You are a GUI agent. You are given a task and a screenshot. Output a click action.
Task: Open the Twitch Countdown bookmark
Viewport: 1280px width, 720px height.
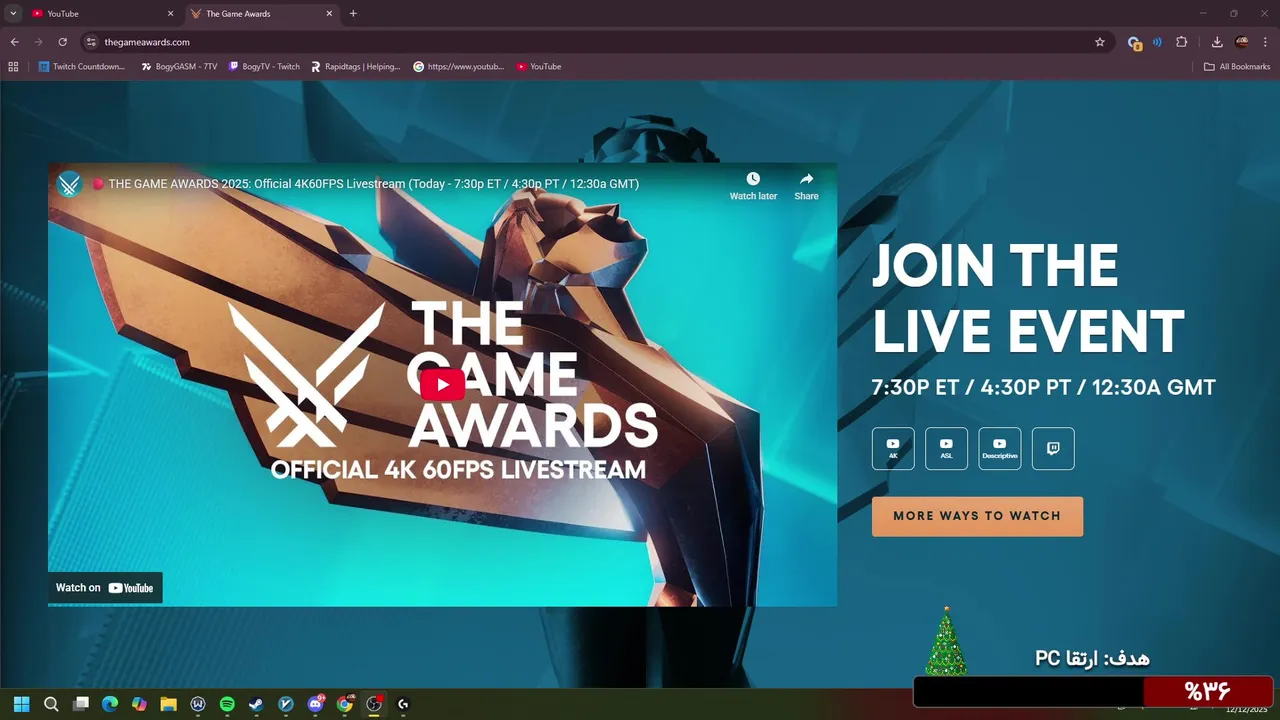click(x=82, y=67)
